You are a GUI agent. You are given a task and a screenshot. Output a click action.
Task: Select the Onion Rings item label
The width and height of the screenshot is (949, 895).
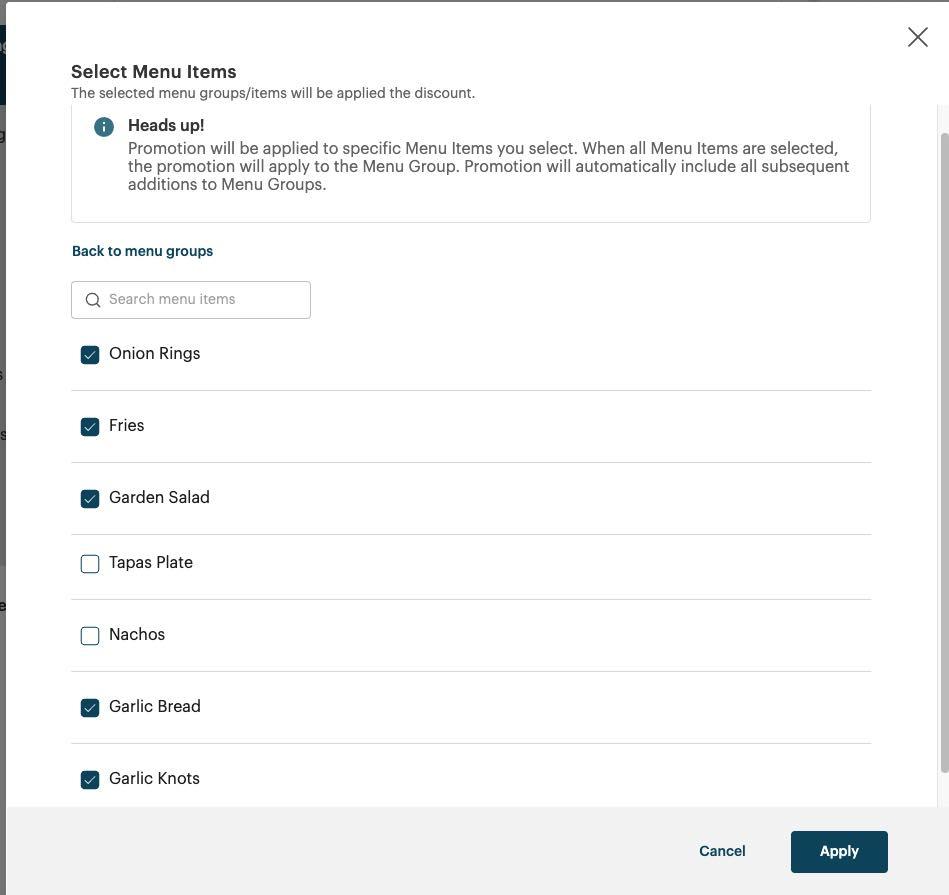tap(154, 353)
